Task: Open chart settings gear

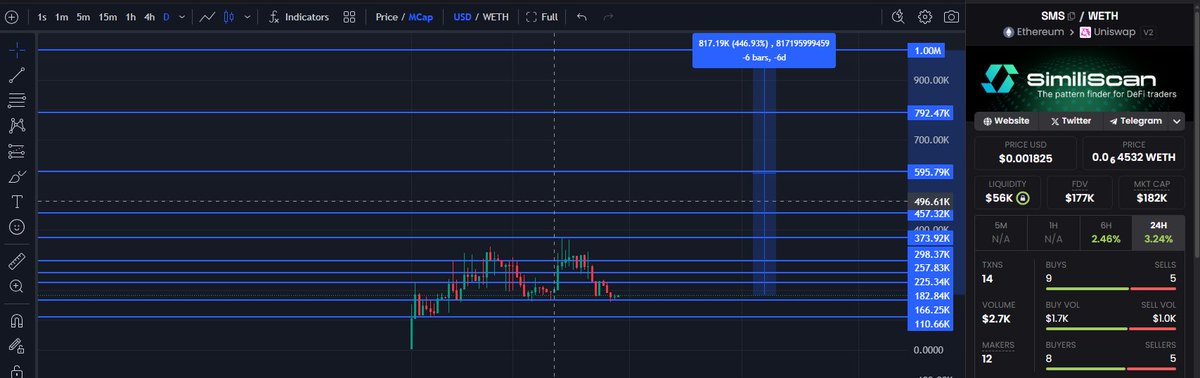Action: (x=925, y=17)
